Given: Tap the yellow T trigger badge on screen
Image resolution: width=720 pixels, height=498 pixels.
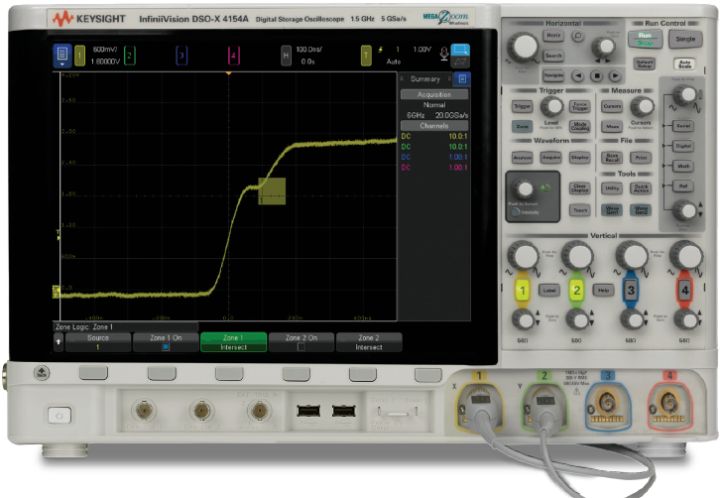Looking at the screenshot, I should [x=366, y=56].
